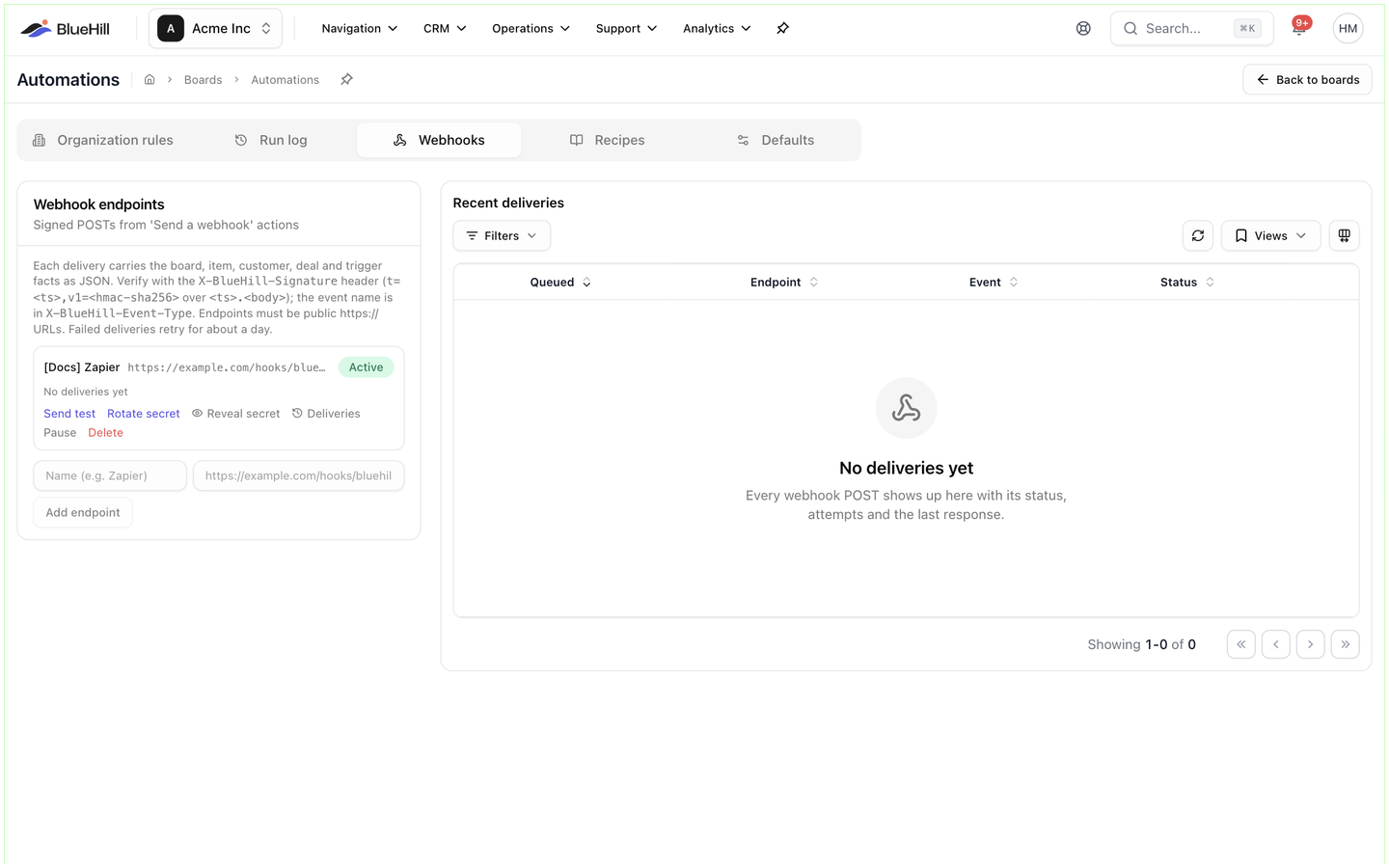Click the global Search box

click(1191, 29)
